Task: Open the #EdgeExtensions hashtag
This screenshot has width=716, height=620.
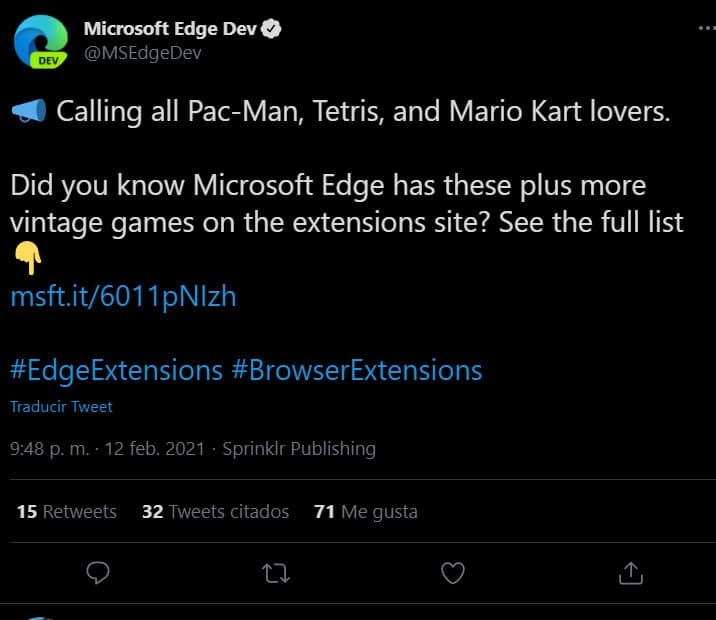Action: click(116, 370)
